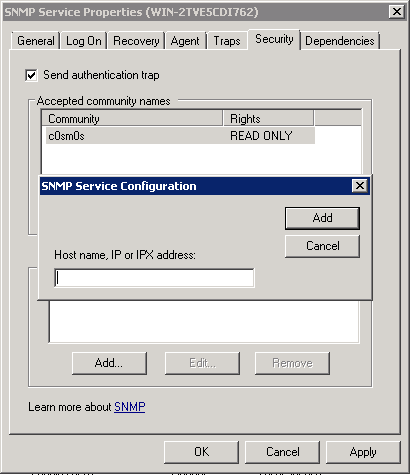This screenshot has height=475, width=411.
Task: Click Add in SNMP Service Configuration
Action: (x=322, y=218)
